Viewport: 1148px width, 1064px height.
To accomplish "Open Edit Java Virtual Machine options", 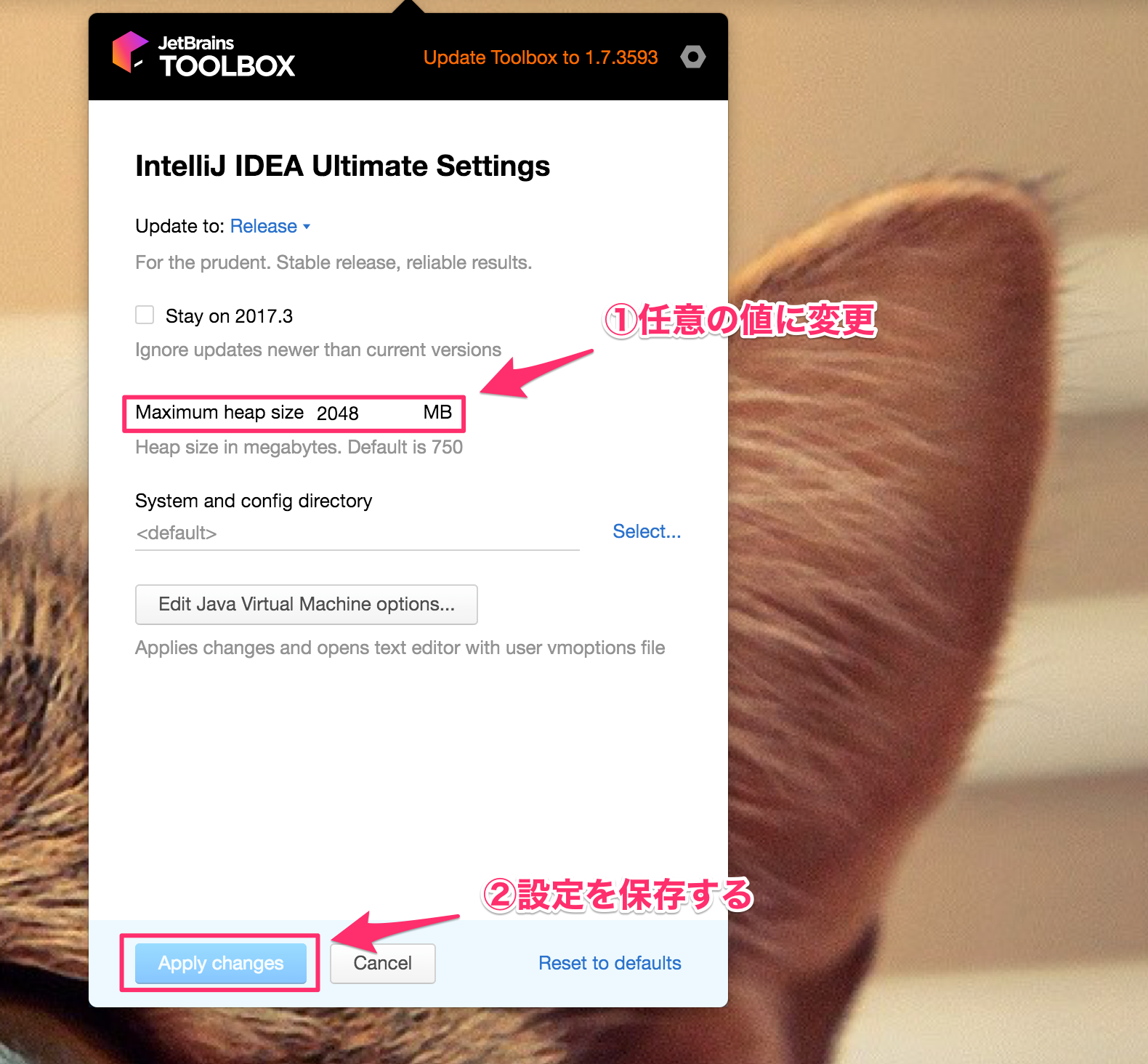I will coord(307,604).
